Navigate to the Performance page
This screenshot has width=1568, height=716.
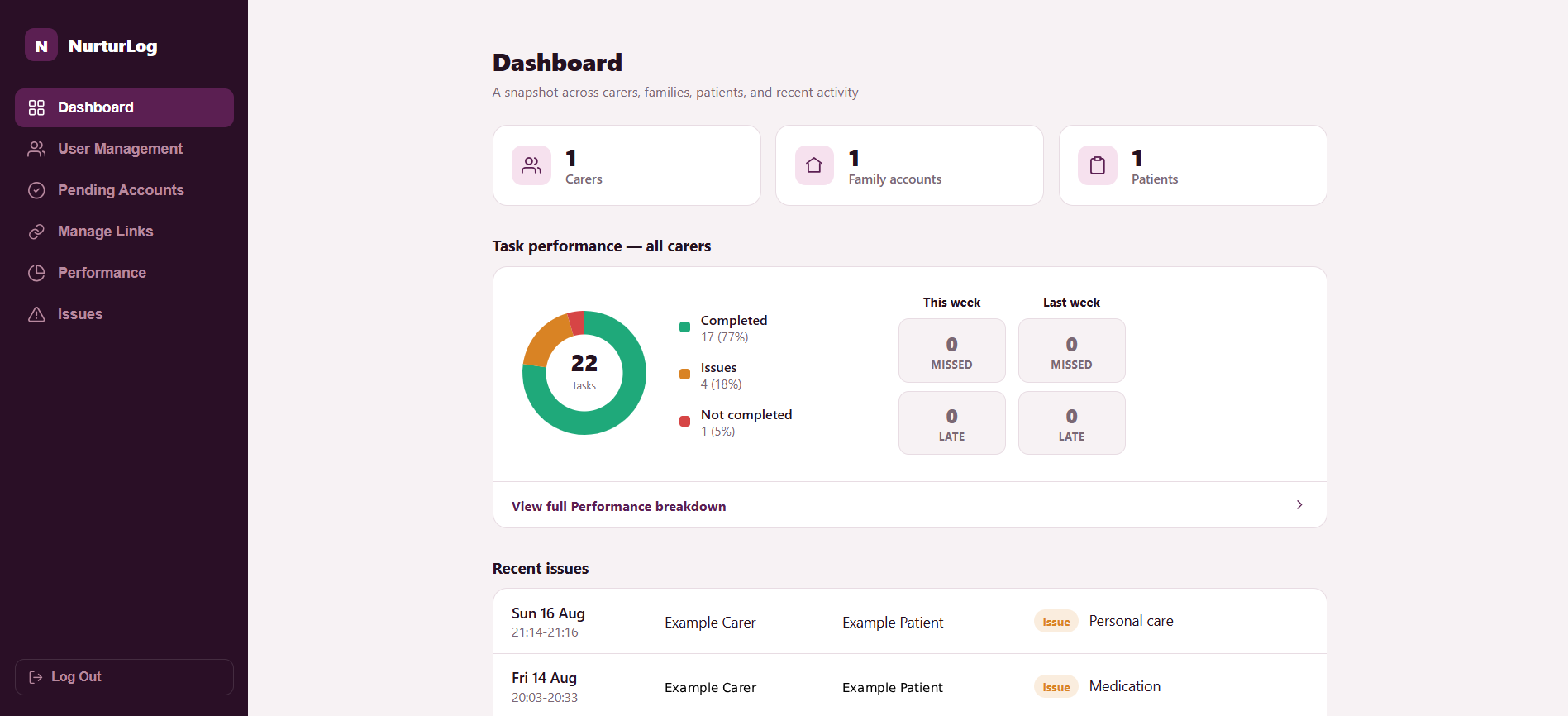(x=124, y=273)
